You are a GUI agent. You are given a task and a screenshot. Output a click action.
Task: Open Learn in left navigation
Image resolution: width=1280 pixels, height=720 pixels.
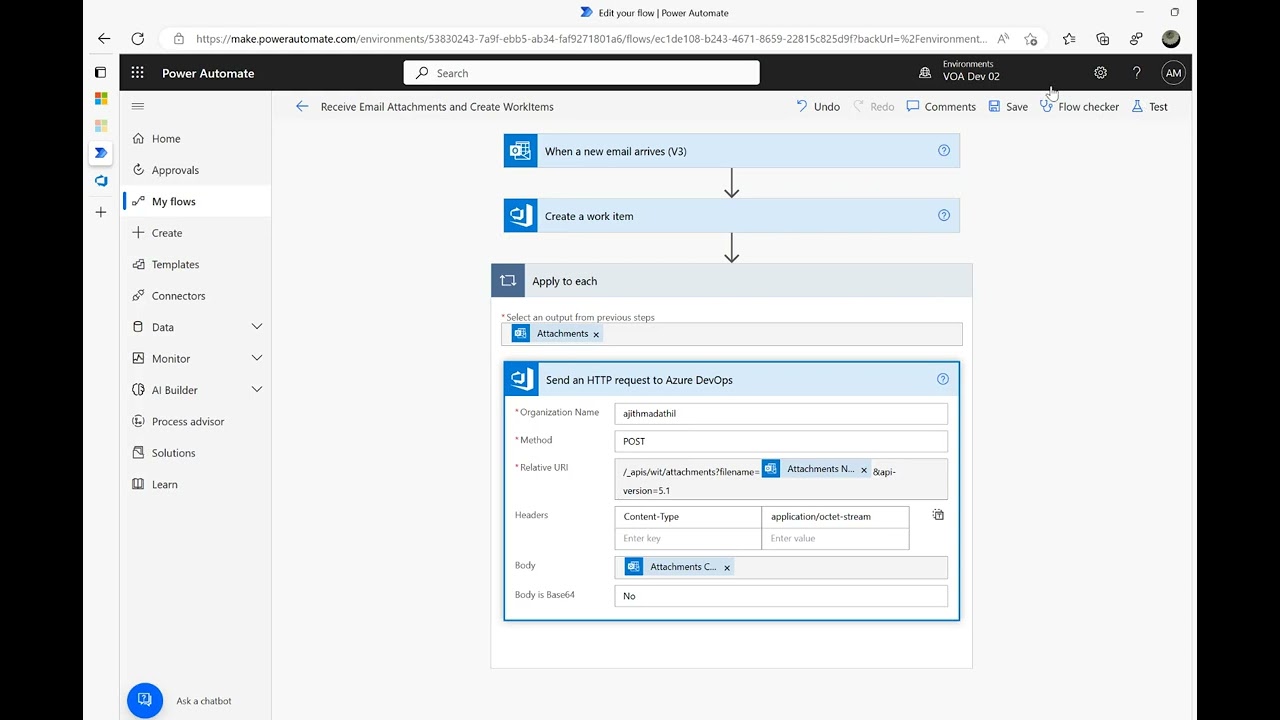click(197, 484)
